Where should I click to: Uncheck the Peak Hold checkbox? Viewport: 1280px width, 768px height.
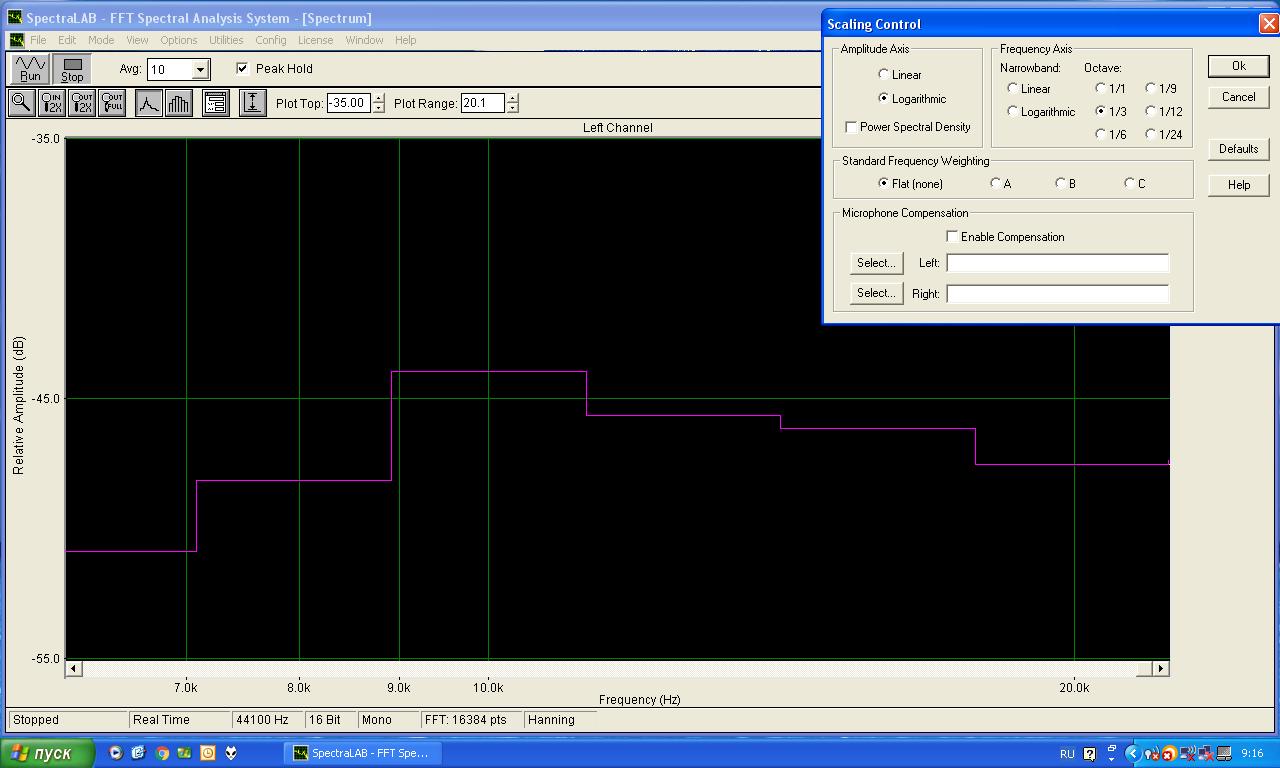pyautogui.click(x=242, y=69)
